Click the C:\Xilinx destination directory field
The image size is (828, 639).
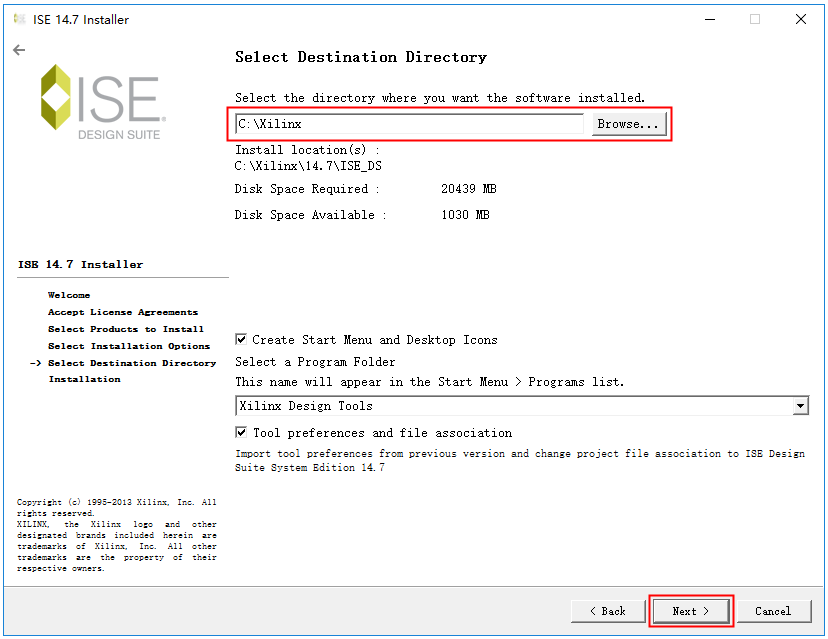[x=408, y=124]
